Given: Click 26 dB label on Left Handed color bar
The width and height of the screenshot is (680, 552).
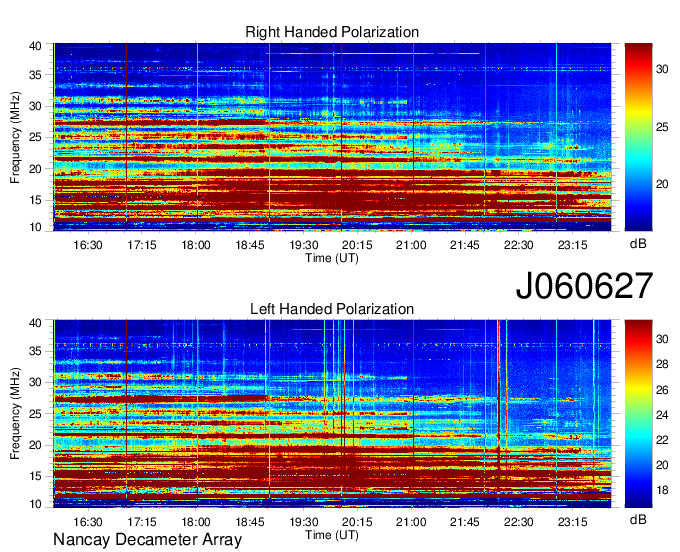Looking at the screenshot, I should [x=662, y=390].
